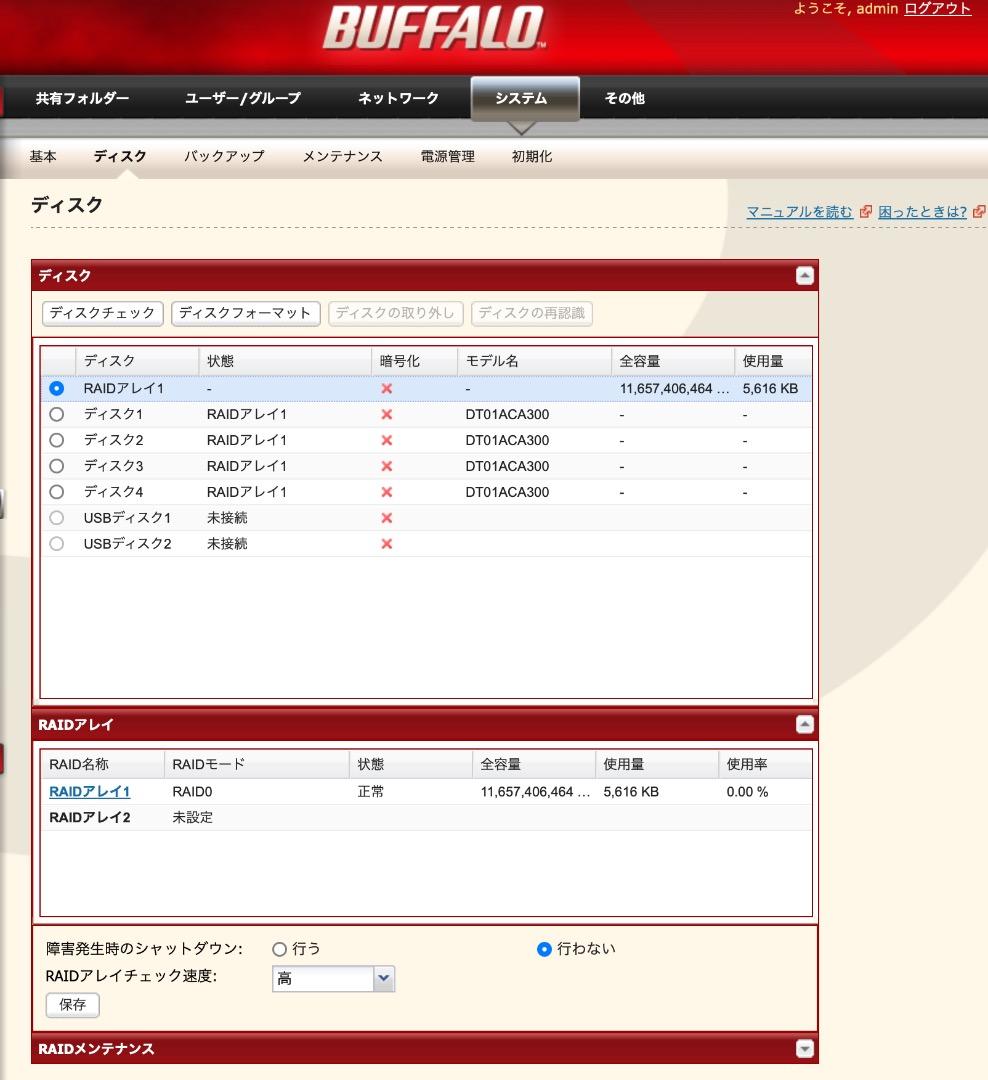Switch to the ネットワーク tab
The width and height of the screenshot is (988, 1080).
[396, 98]
